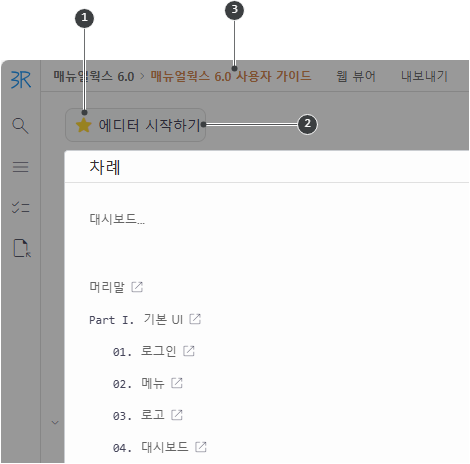Open external link icon beside 04. 대시보드
This screenshot has width=470, height=464.
click(201, 447)
